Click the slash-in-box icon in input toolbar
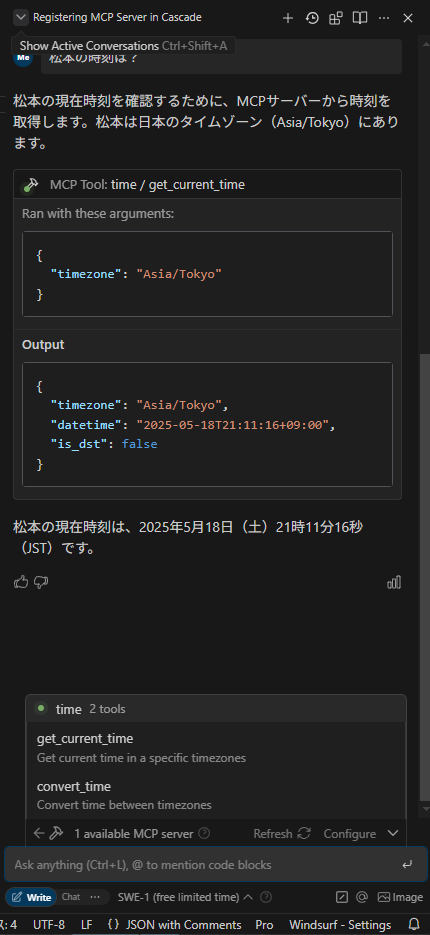The width and height of the screenshot is (430, 935). pyautogui.click(x=342, y=897)
